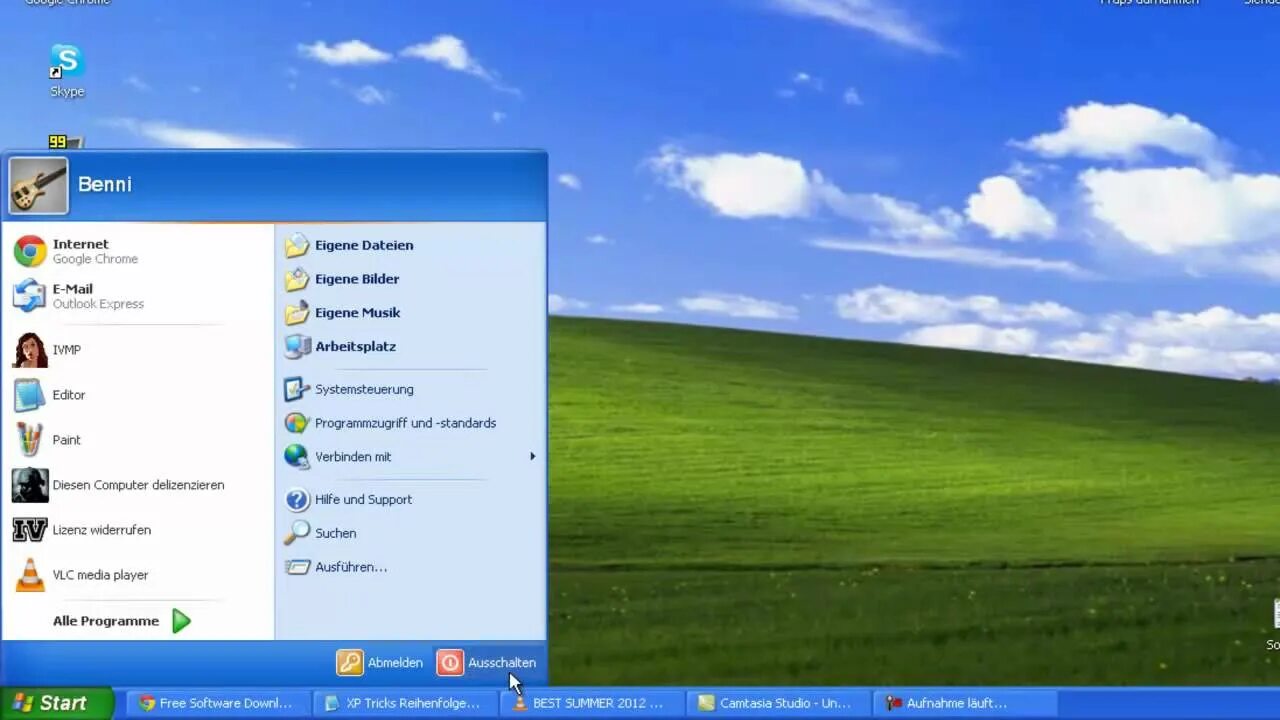Viewport: 1280px width, 720px height.
Task: Click the Ausführen run icon
Action: coord(297,567)
